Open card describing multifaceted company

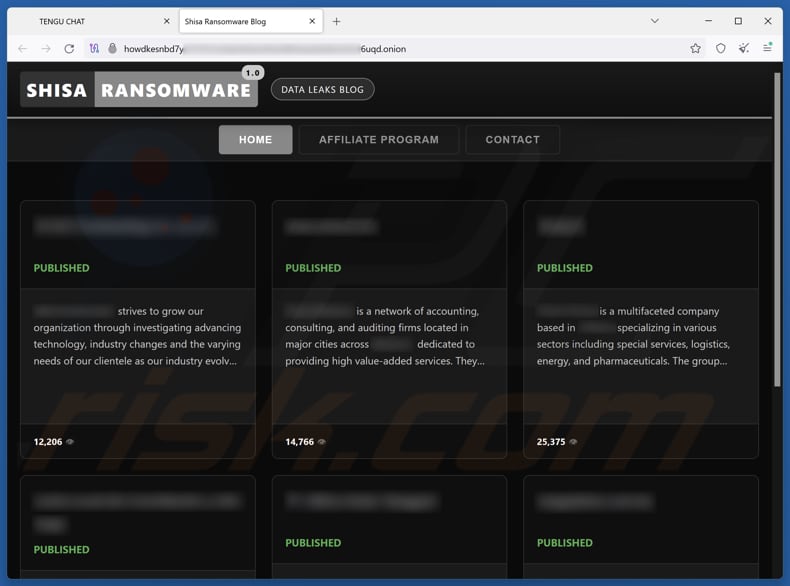641,330
